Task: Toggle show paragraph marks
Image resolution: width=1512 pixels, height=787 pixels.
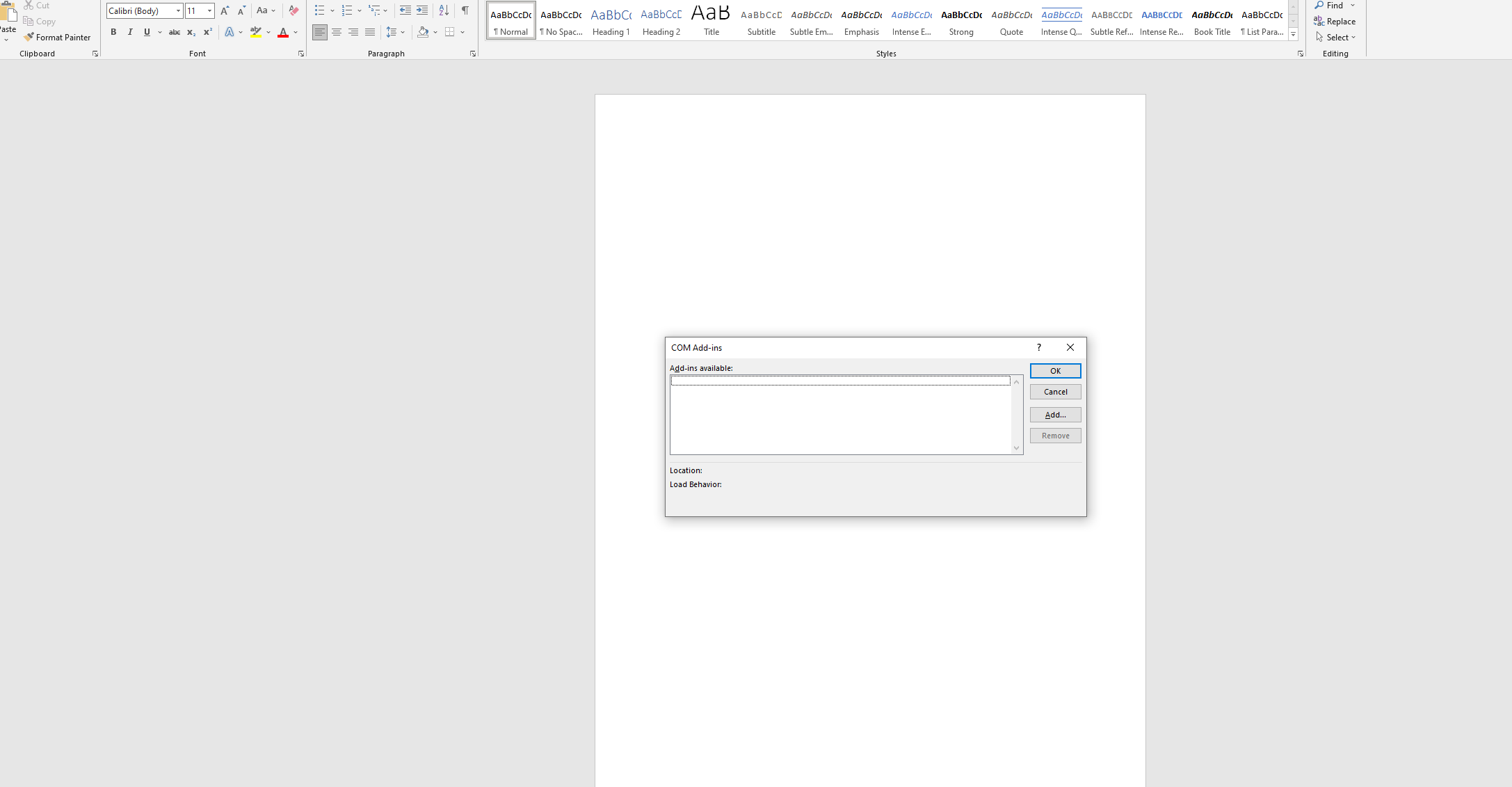Action: click(465, 10)
